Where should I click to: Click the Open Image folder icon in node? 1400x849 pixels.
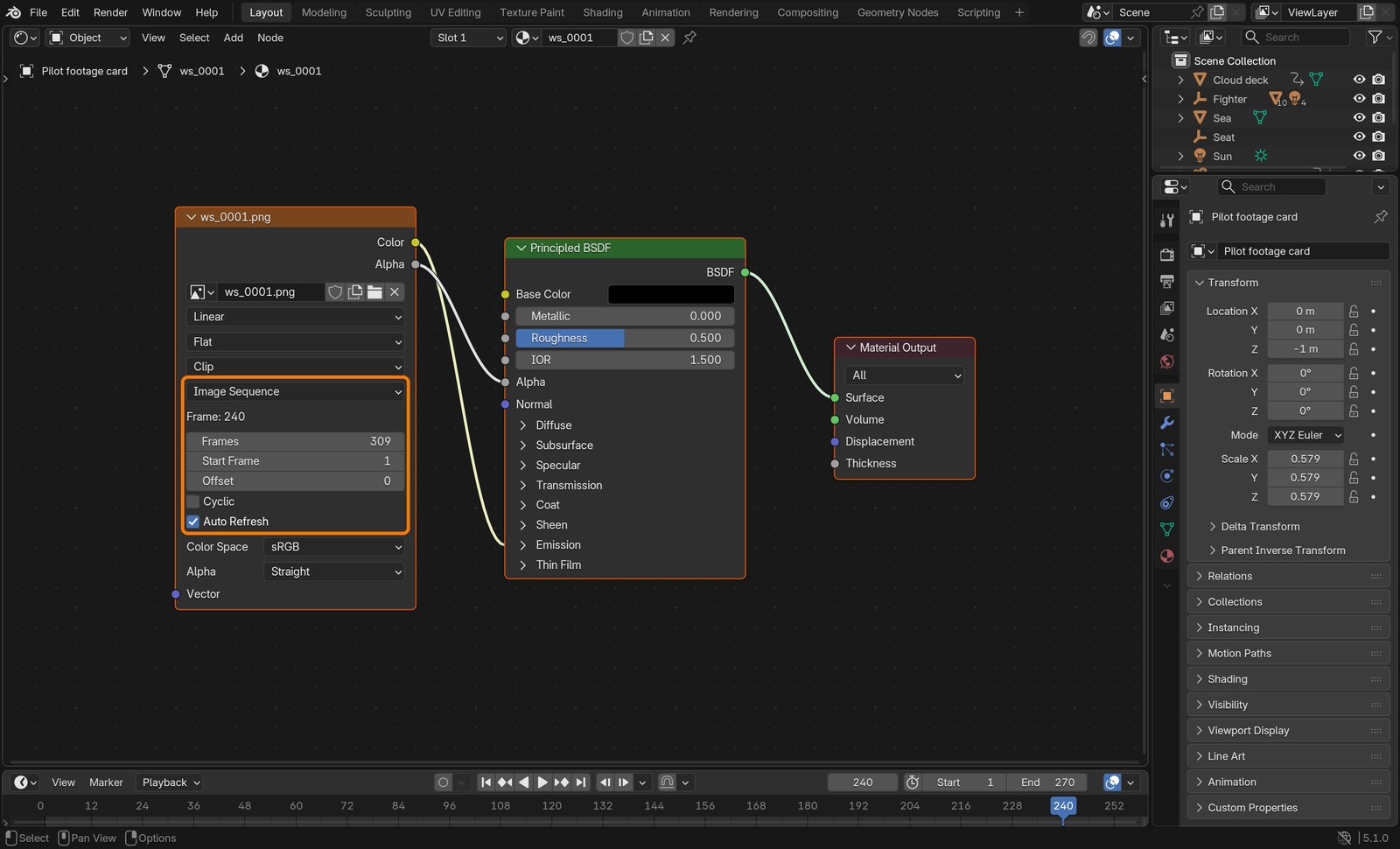click(x=374, y=292)
